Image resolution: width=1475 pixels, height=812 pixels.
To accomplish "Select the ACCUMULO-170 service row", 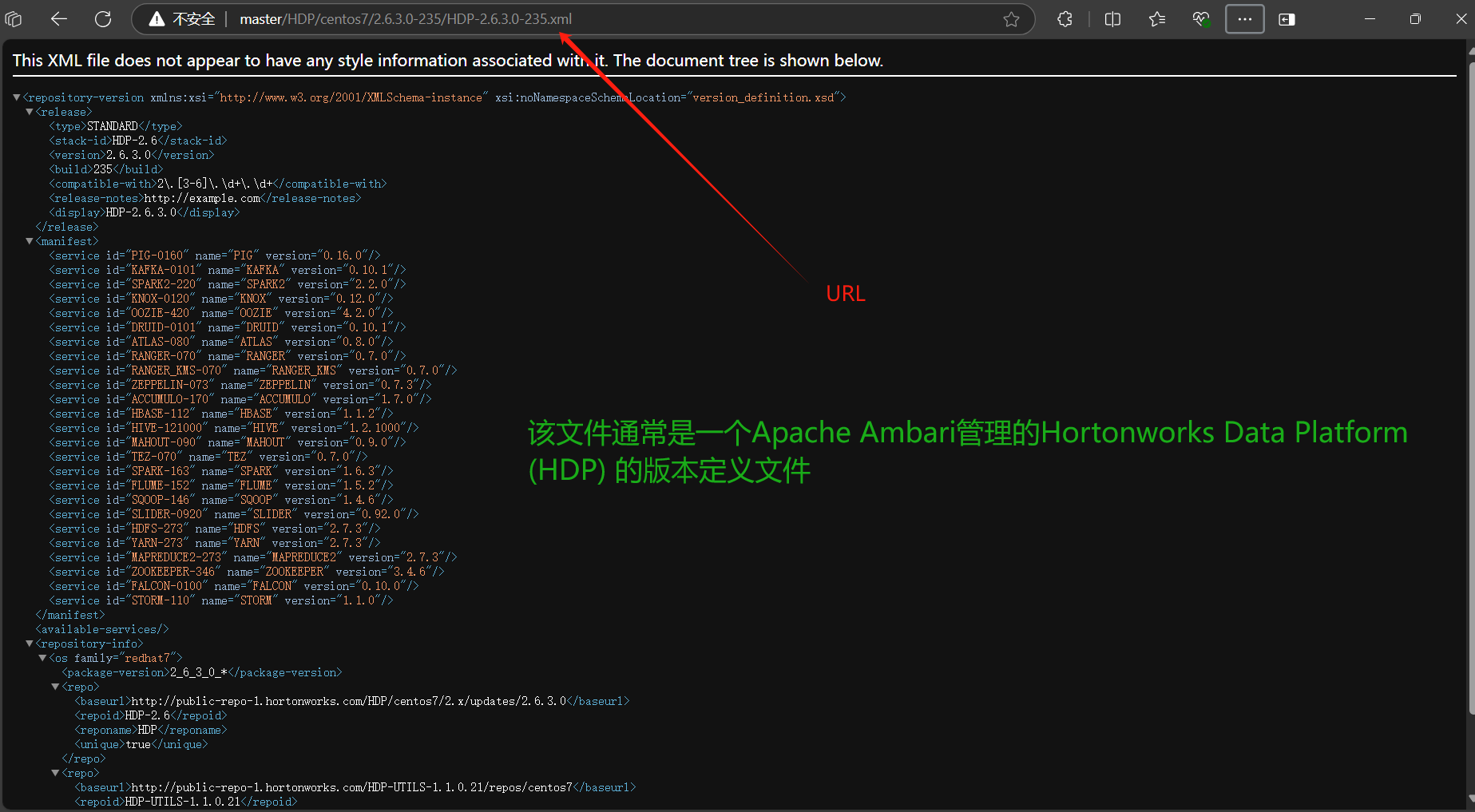I will tap(240, 399).
